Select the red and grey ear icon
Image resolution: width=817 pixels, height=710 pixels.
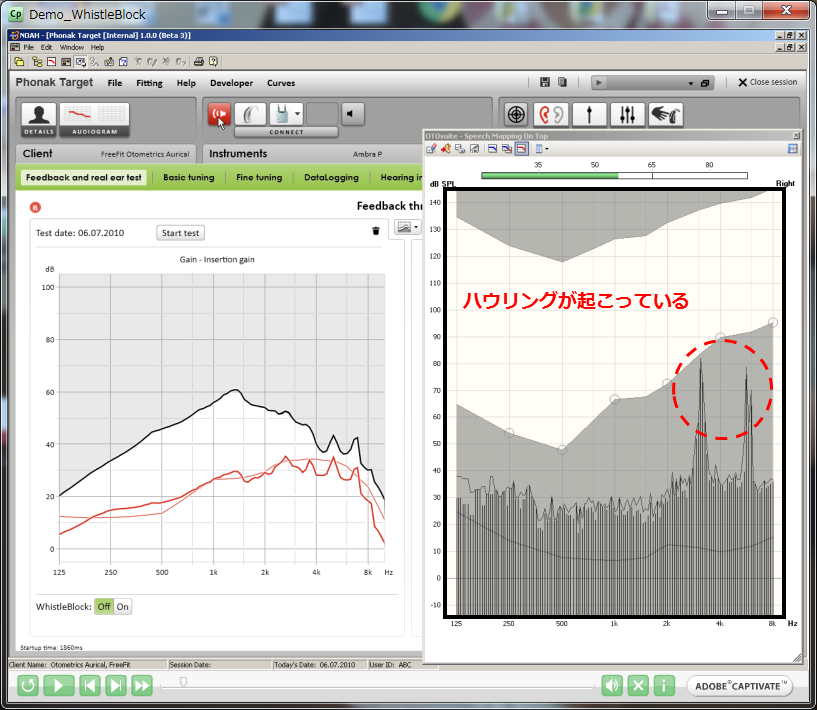(551, 114)
